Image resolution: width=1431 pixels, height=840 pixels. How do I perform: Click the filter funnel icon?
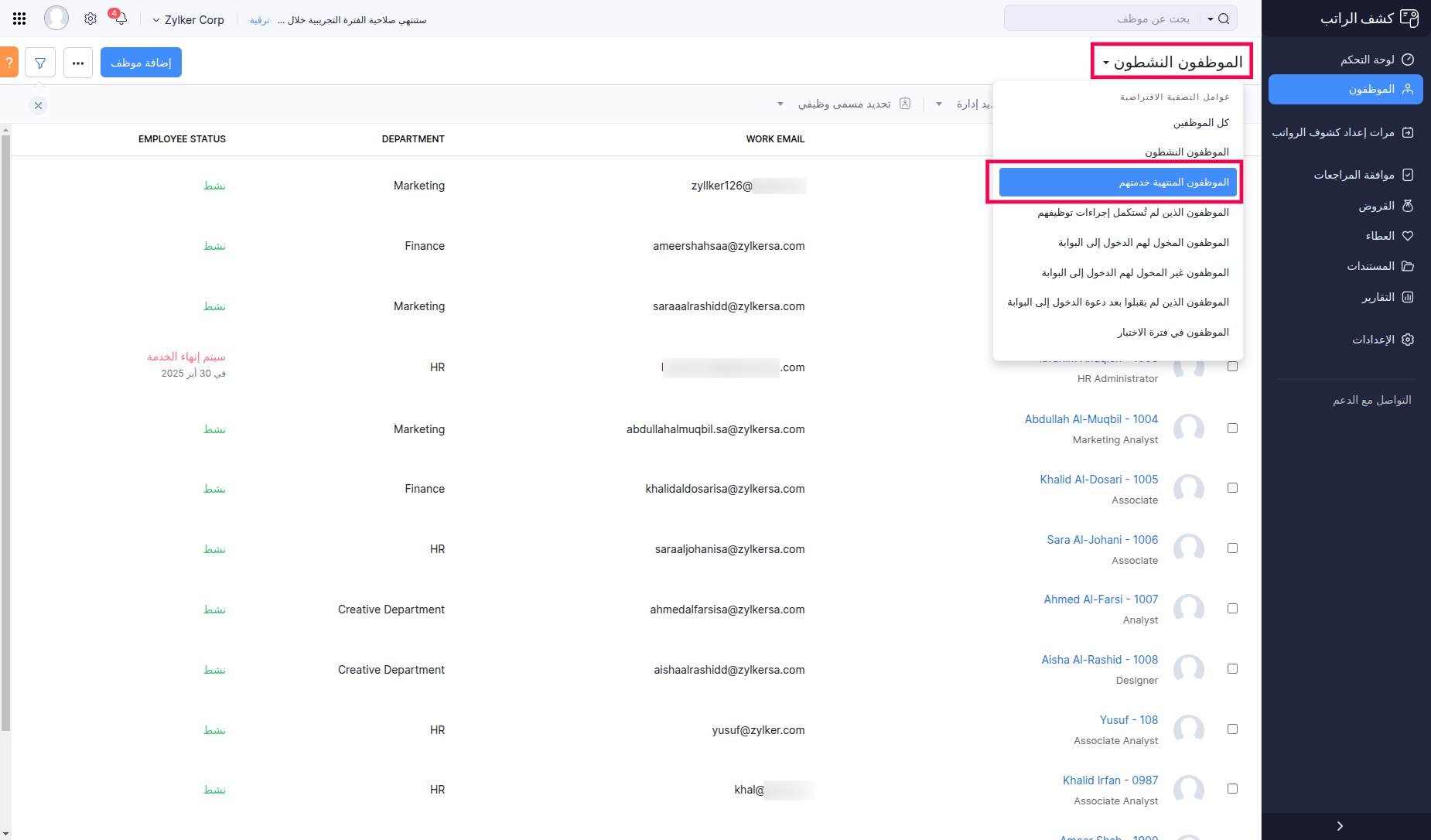coord(40,62)
